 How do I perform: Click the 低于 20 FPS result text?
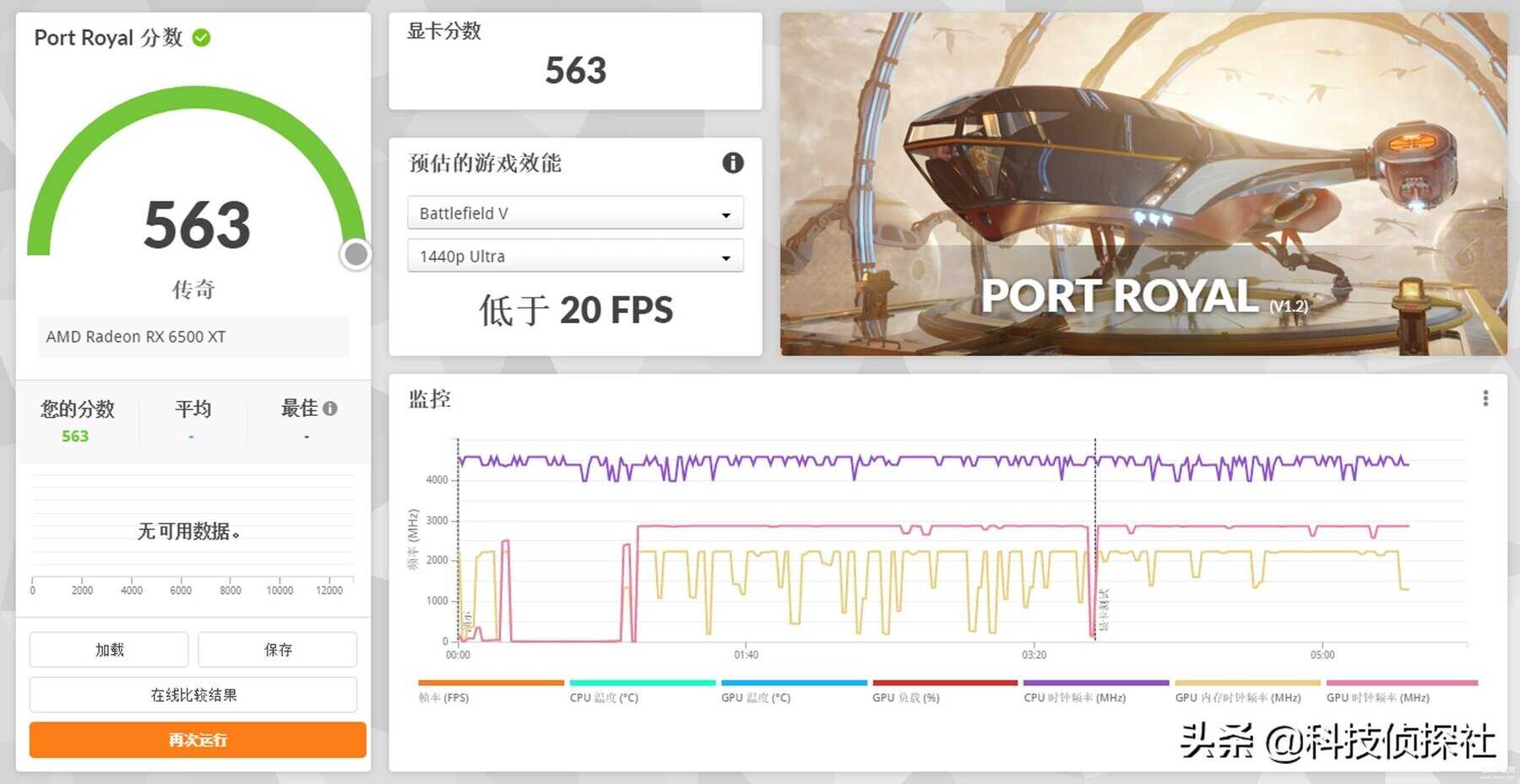576,310
